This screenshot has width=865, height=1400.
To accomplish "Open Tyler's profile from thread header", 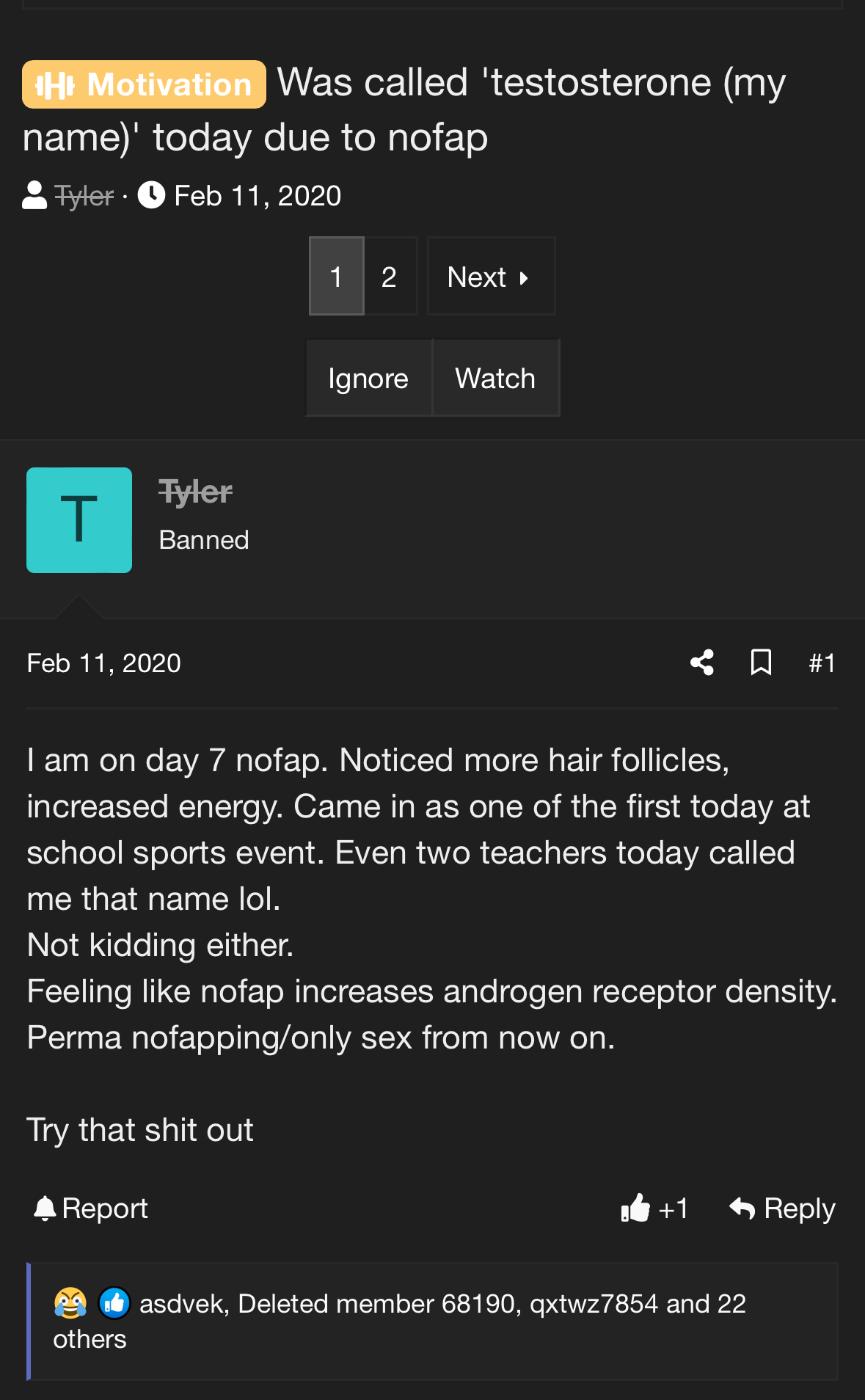I will (84, 196).
